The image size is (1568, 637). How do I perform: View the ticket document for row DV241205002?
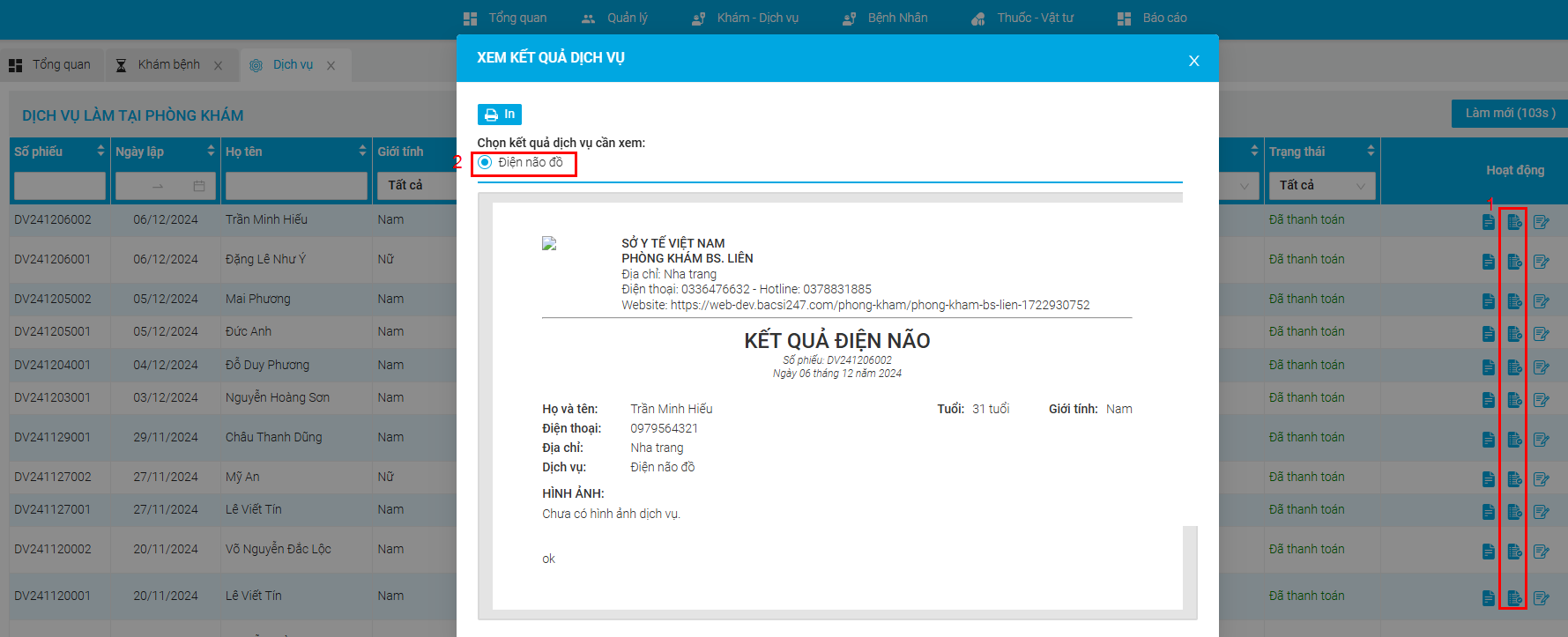tap(1488, 301)
